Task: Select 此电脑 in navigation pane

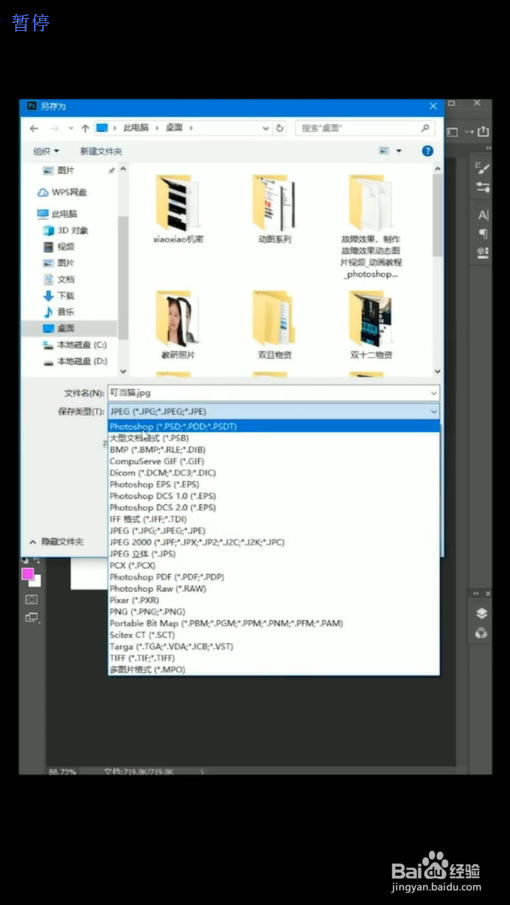Action: point(57,214)
